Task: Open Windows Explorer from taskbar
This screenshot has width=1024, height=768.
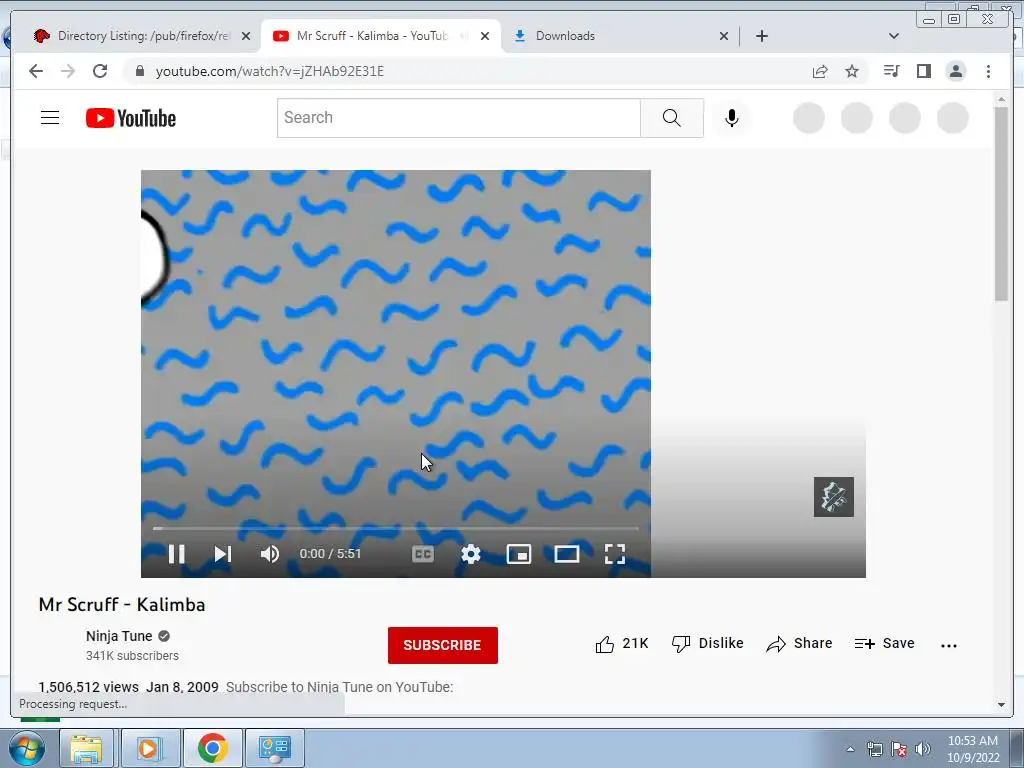Action: click(x=86, y=748)
